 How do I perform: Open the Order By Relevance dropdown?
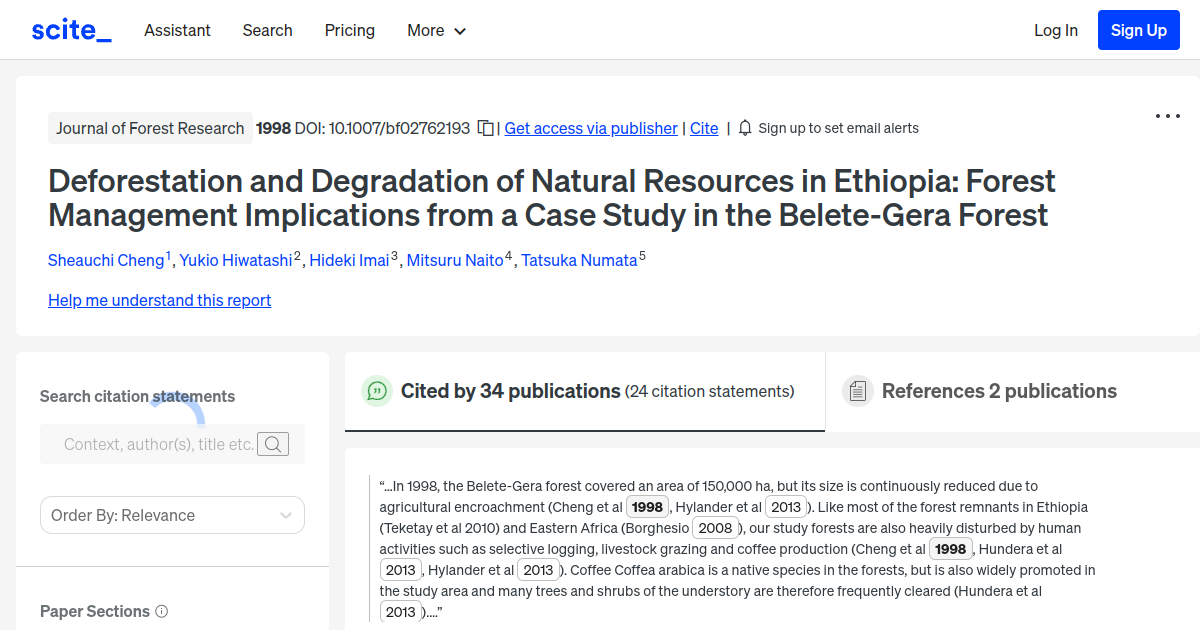172,514
